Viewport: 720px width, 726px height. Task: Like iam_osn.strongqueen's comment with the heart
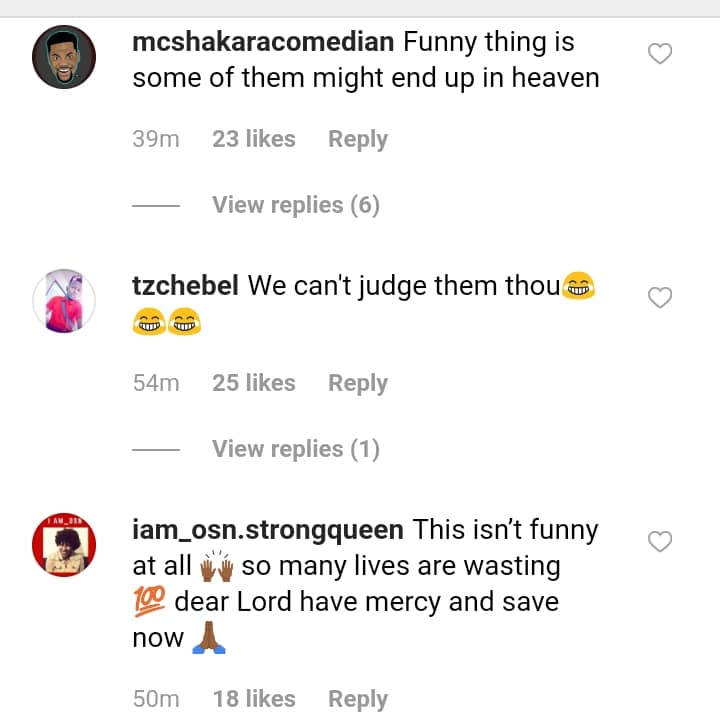pyautogui.click(x=660, y=542)
